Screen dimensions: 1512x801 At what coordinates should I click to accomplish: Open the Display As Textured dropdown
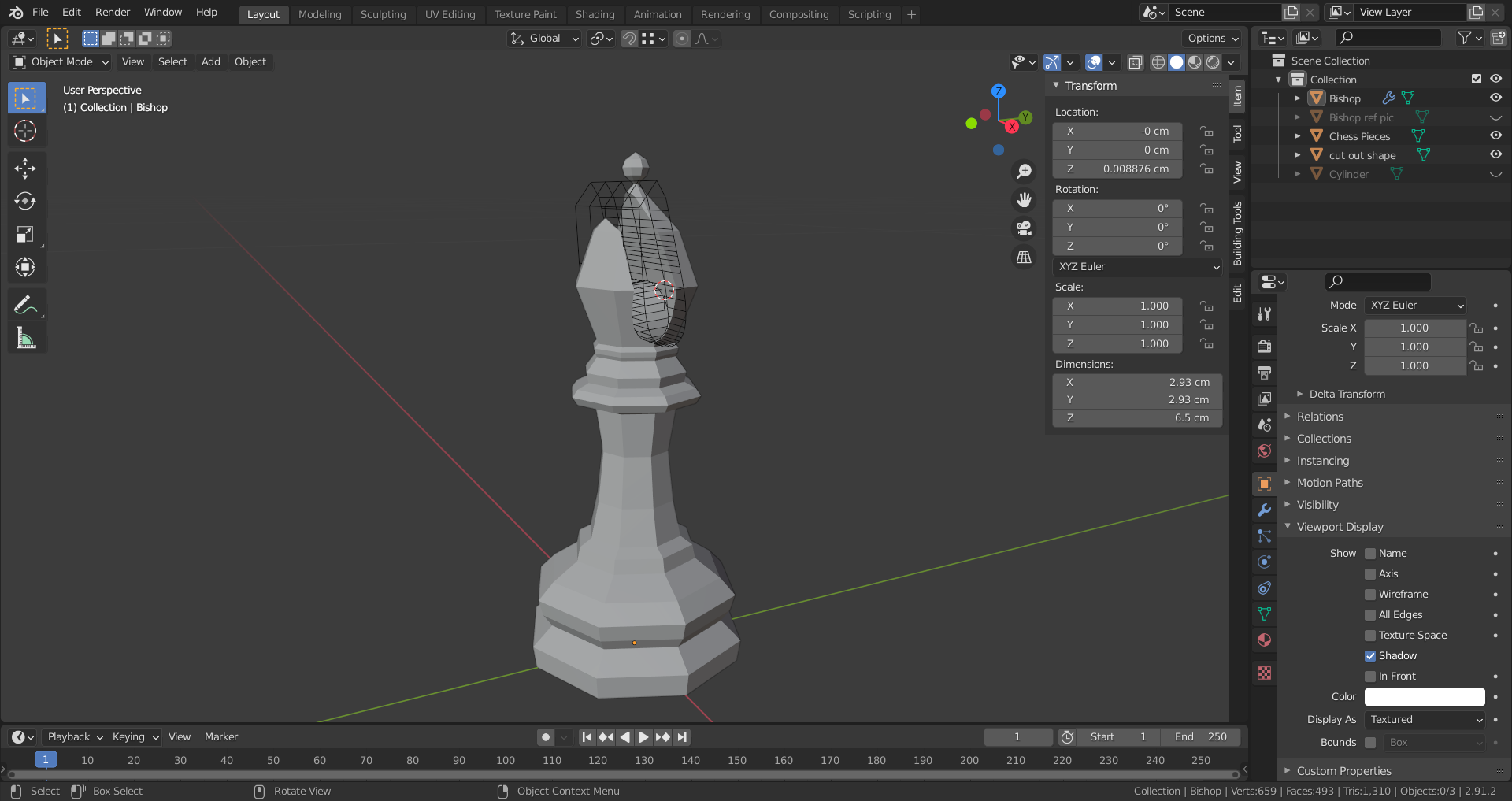click(1425, 719)
